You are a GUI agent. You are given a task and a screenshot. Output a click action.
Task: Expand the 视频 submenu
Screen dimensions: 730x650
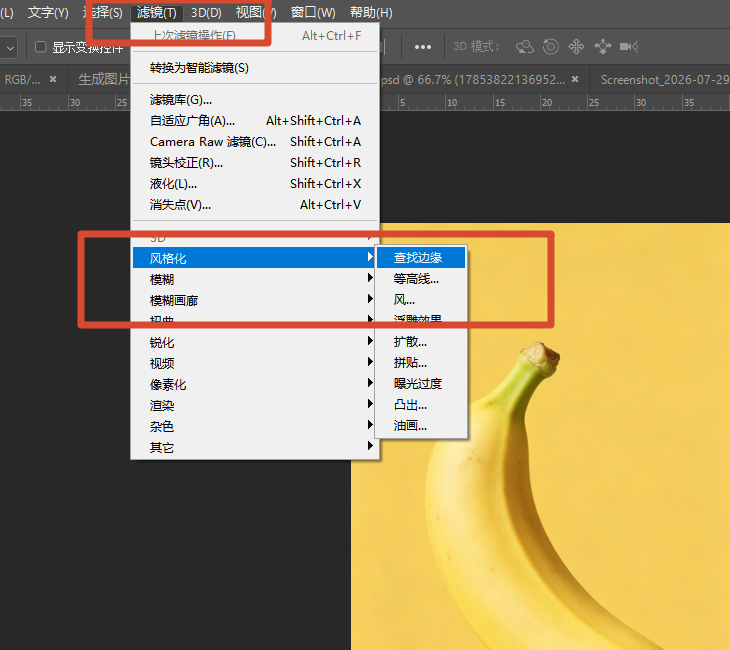(x=254, y=363)
